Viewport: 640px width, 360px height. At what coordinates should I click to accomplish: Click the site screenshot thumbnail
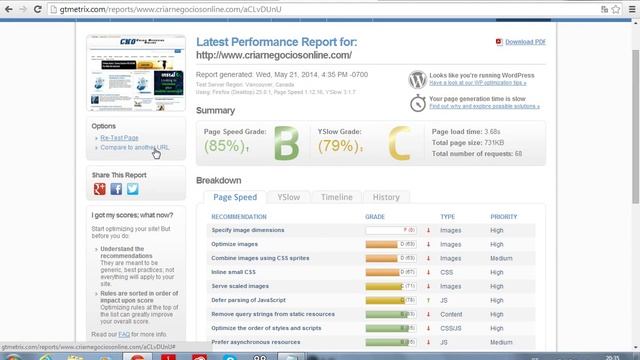pos(136,73)
